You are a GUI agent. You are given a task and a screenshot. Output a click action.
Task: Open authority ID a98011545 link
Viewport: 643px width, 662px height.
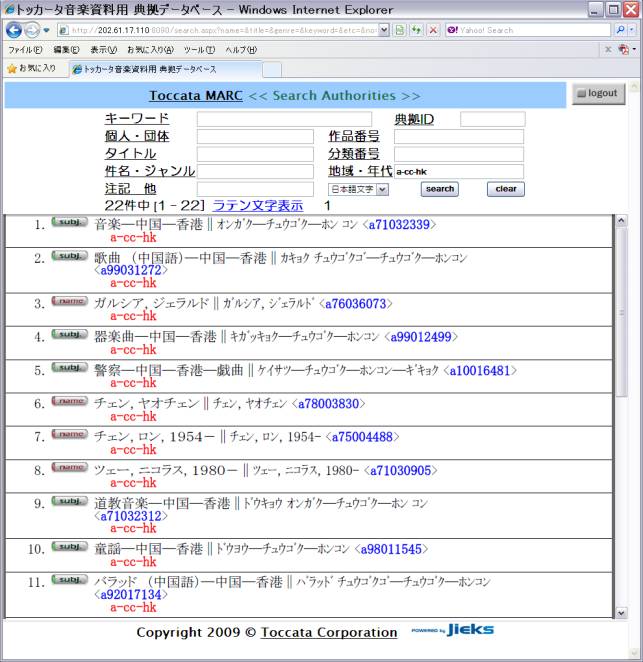pyautogui.click(x=391, y=549)
